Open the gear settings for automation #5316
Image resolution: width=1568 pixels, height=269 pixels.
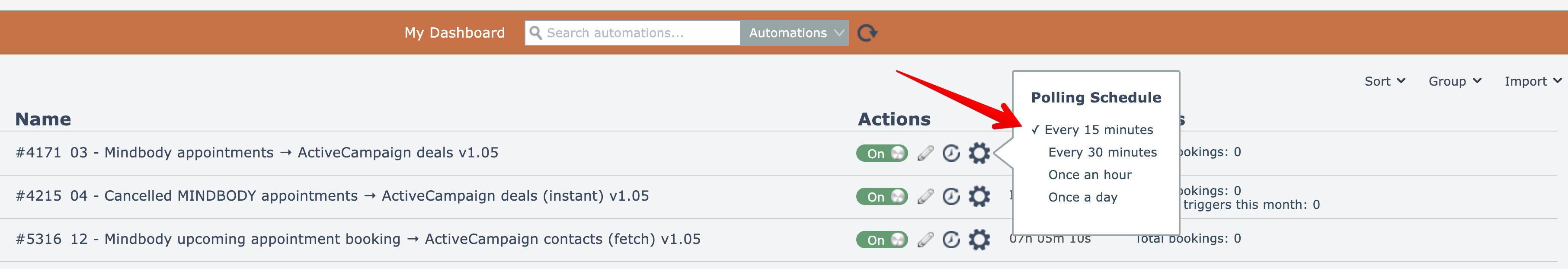(979, 240)
